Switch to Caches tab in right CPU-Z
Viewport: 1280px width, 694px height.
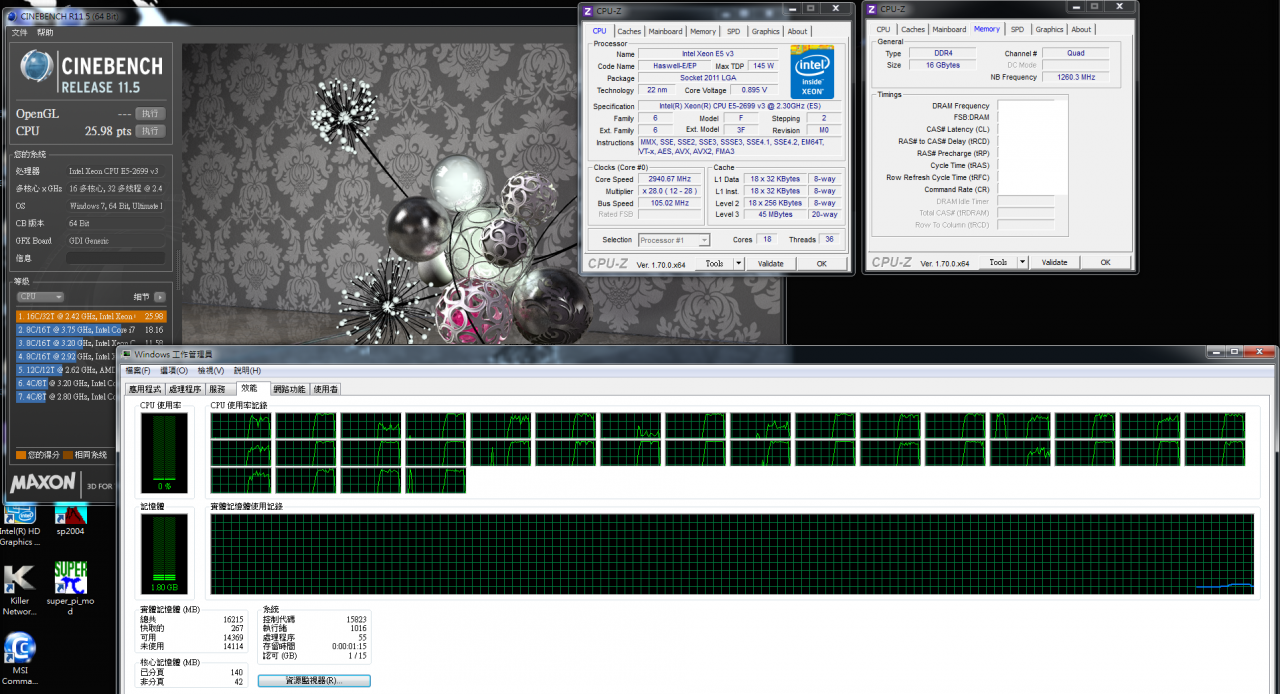[x=913, y=29]
